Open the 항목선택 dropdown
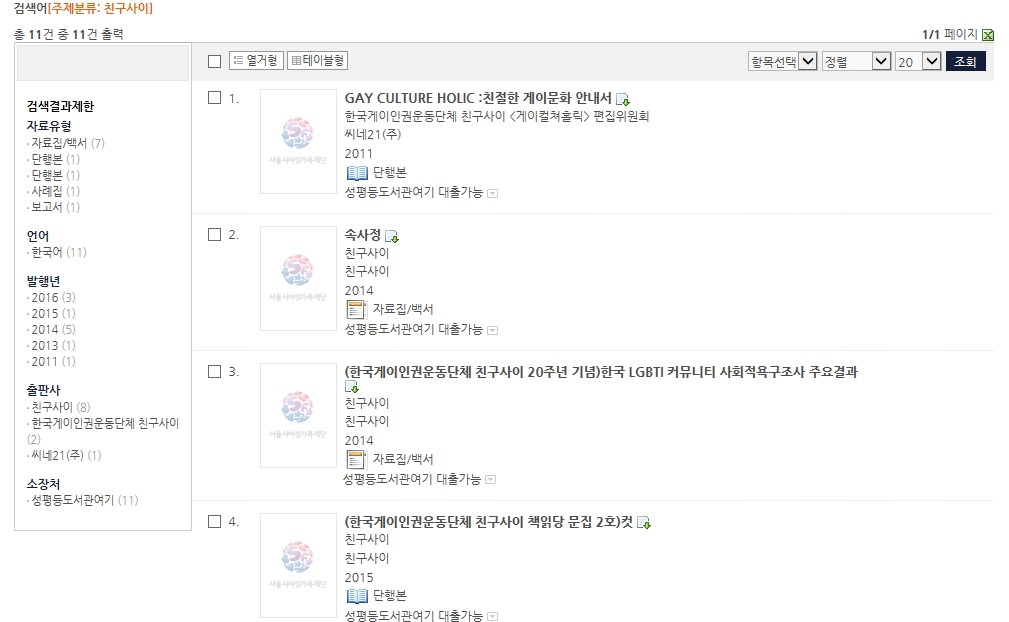Image resolution: width=1009 pixels, height=622 pixels. (x=782, y=61)
